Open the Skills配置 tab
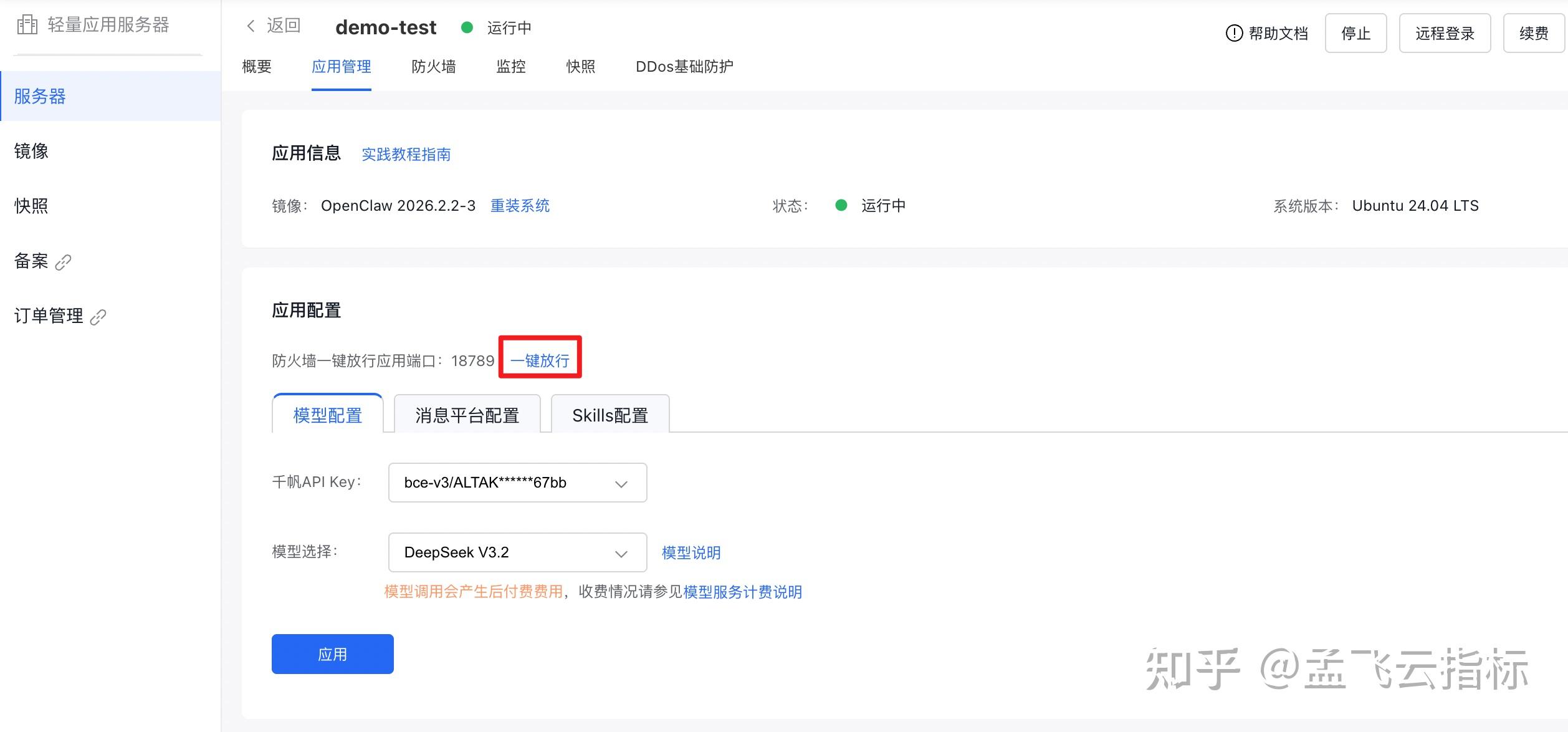The width and height of the screenshot is (1568, 732). tap(610, 415)
